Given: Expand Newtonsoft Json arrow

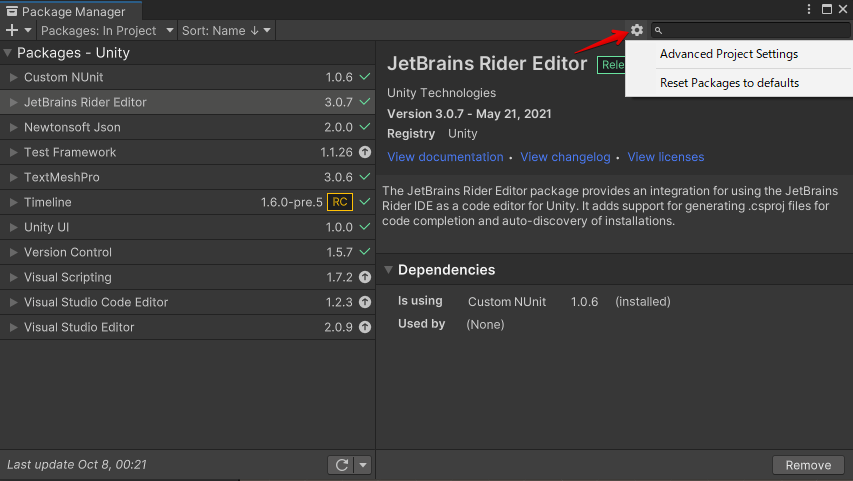Looking at the screenshot, I should pos(14,127).
